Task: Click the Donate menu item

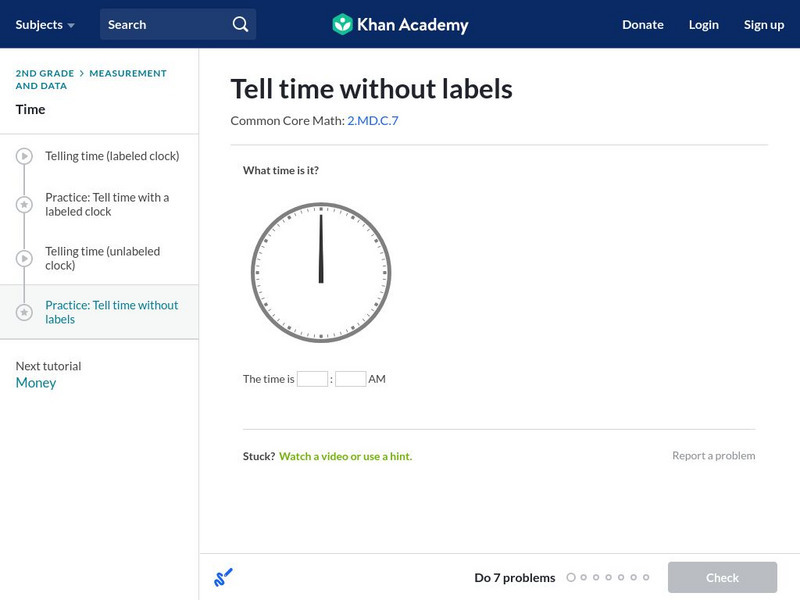Action: (x=642, y=24)
